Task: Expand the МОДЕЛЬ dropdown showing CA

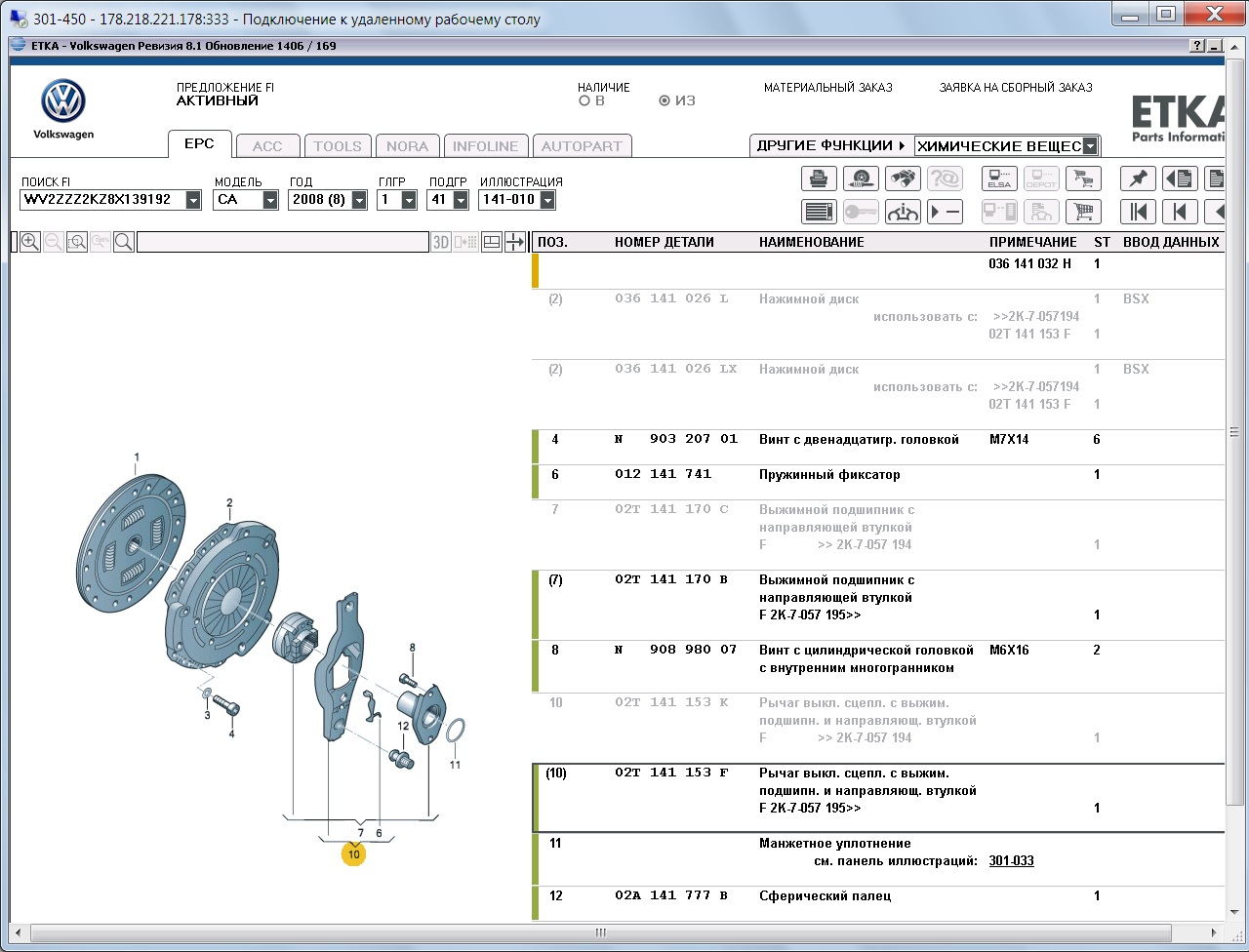Action: [270, 200]
